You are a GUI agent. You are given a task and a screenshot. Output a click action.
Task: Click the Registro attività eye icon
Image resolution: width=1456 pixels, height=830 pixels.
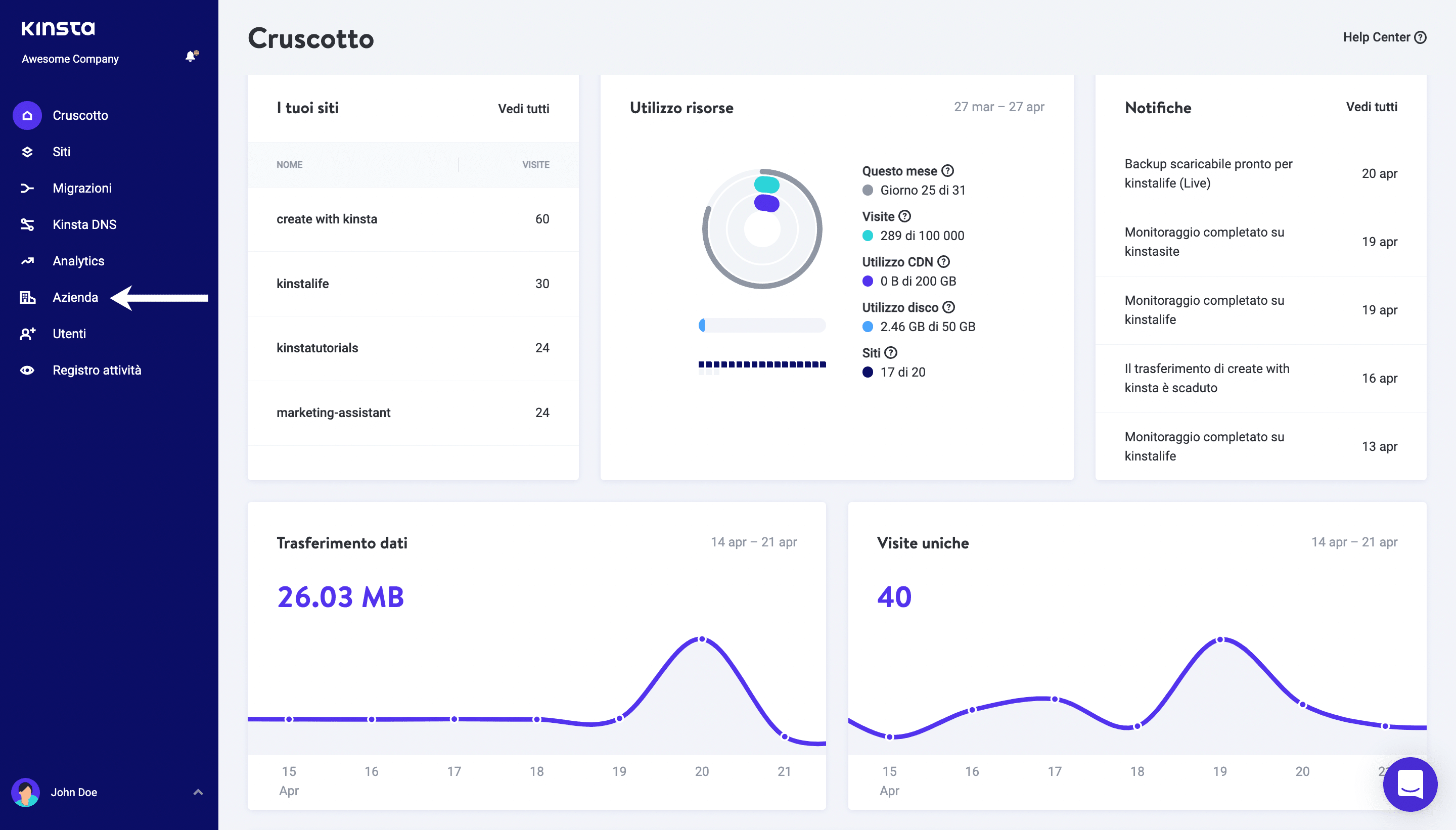coord(27,371)
